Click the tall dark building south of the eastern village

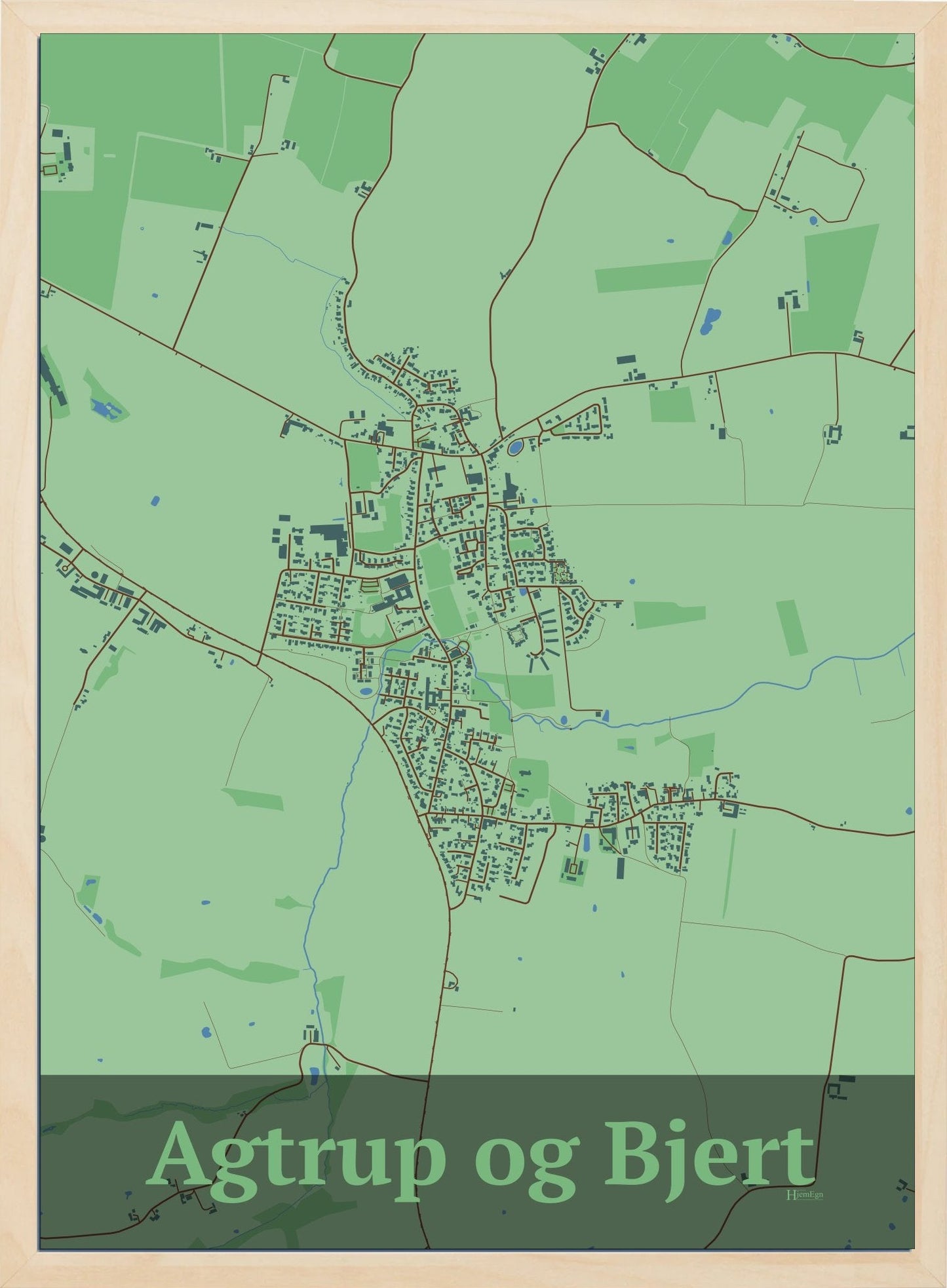(x=620, y=868)
